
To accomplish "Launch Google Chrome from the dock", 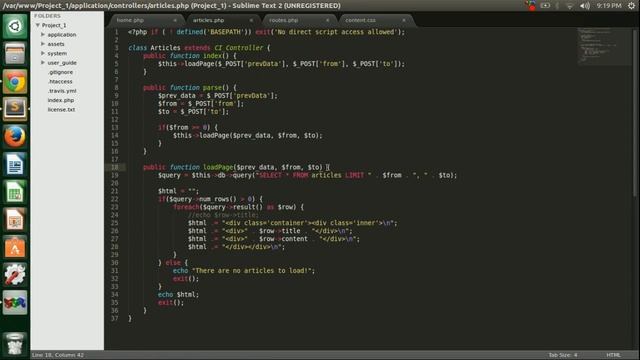I will [x=15, y=82].
